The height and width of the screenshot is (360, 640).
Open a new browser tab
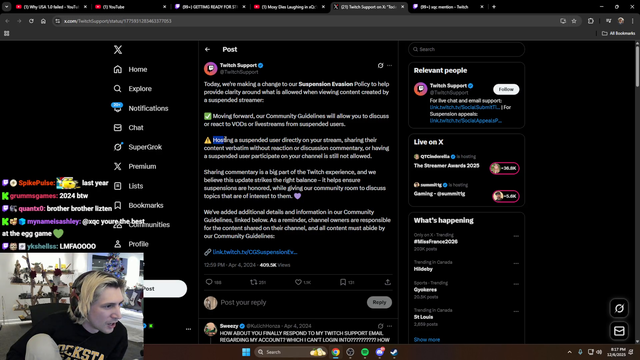click(x=494, y=7)
